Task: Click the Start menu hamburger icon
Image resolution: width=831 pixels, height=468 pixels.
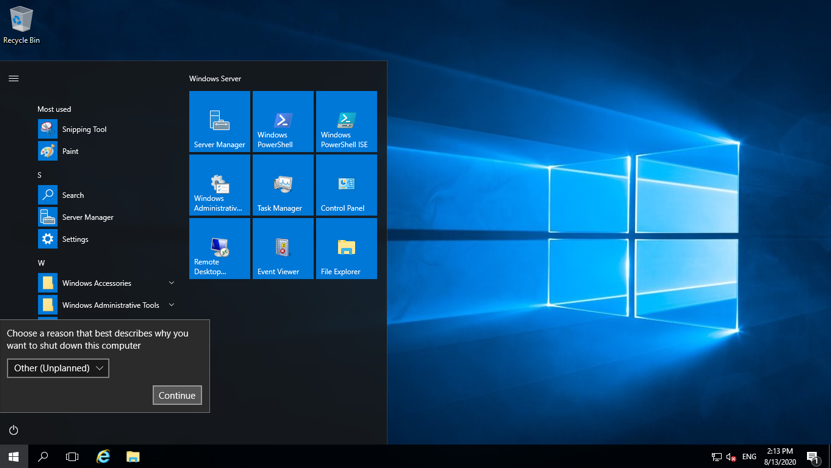Action: coord(14,78)
